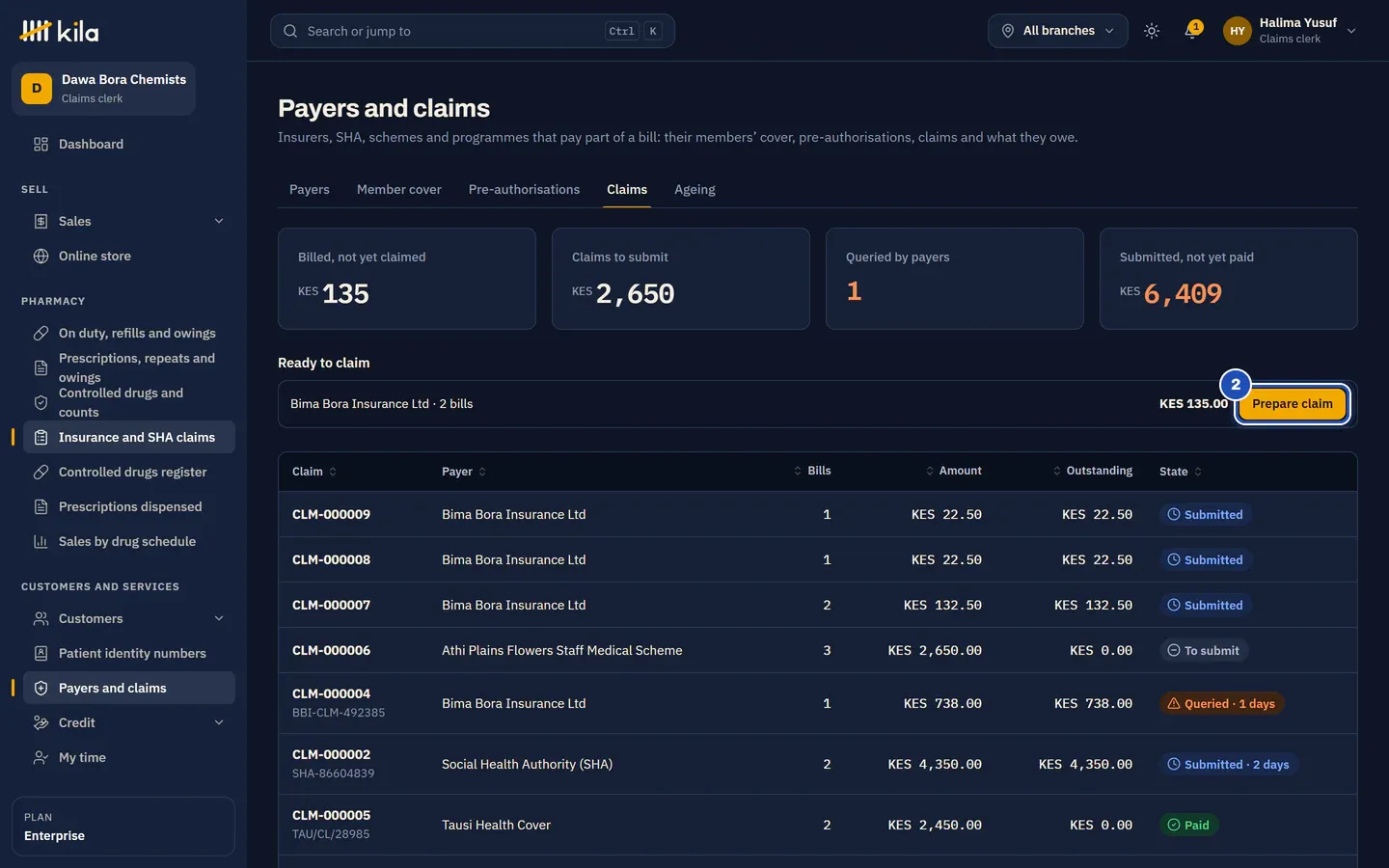Switch to the Member cover tab
1389x868 pixels.
[x=399, y=189]
